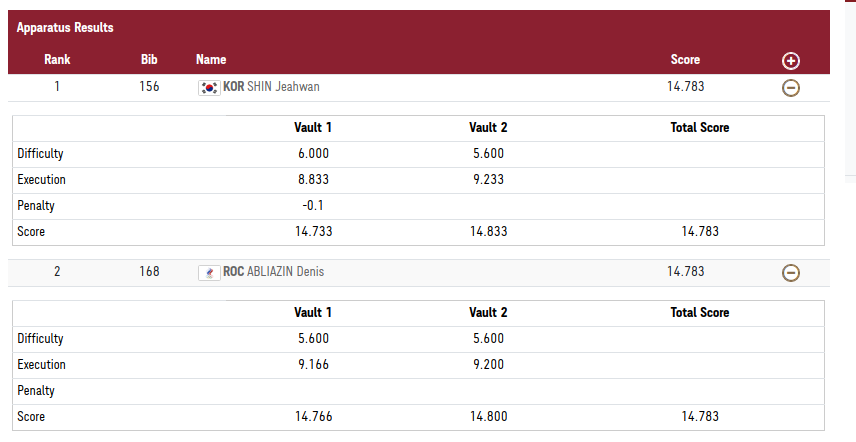
Task: Open ABLIAZIN Denis's athlete name
Action: 285,271
